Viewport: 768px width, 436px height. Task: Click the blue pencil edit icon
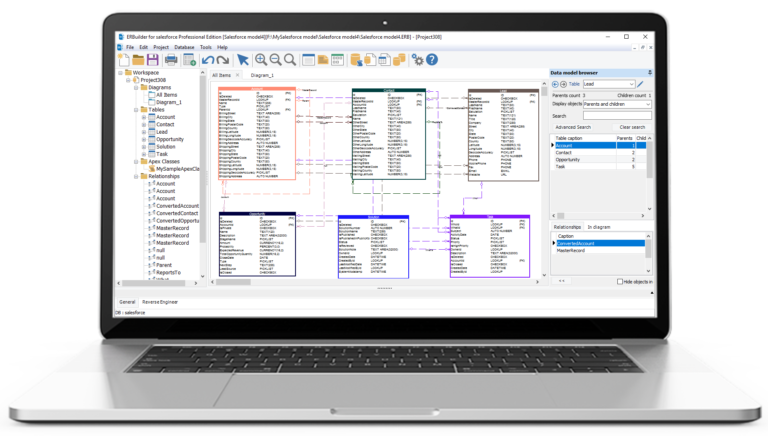click(640, 84)
